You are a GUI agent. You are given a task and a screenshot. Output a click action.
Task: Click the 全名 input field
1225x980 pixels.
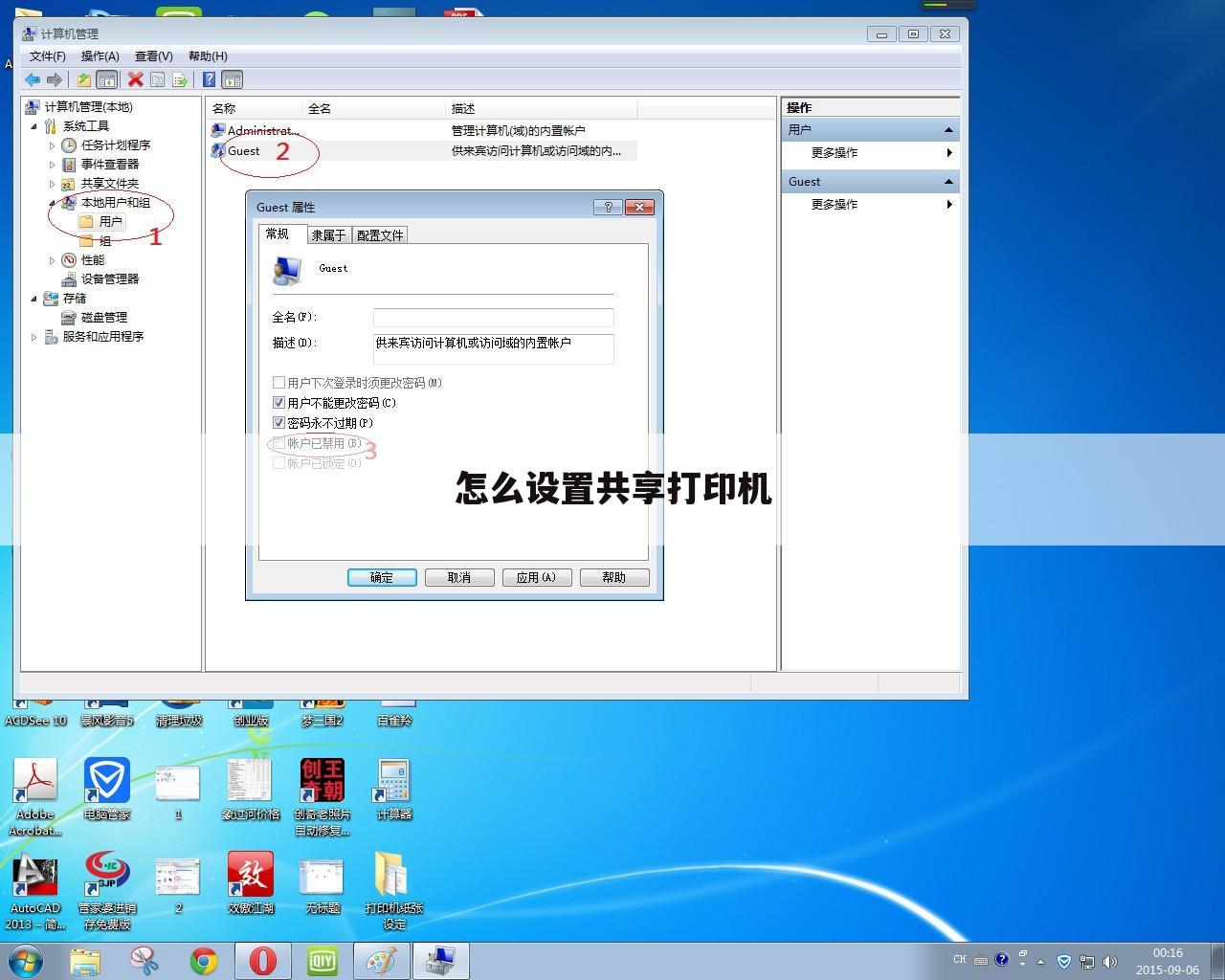point(493,317)
